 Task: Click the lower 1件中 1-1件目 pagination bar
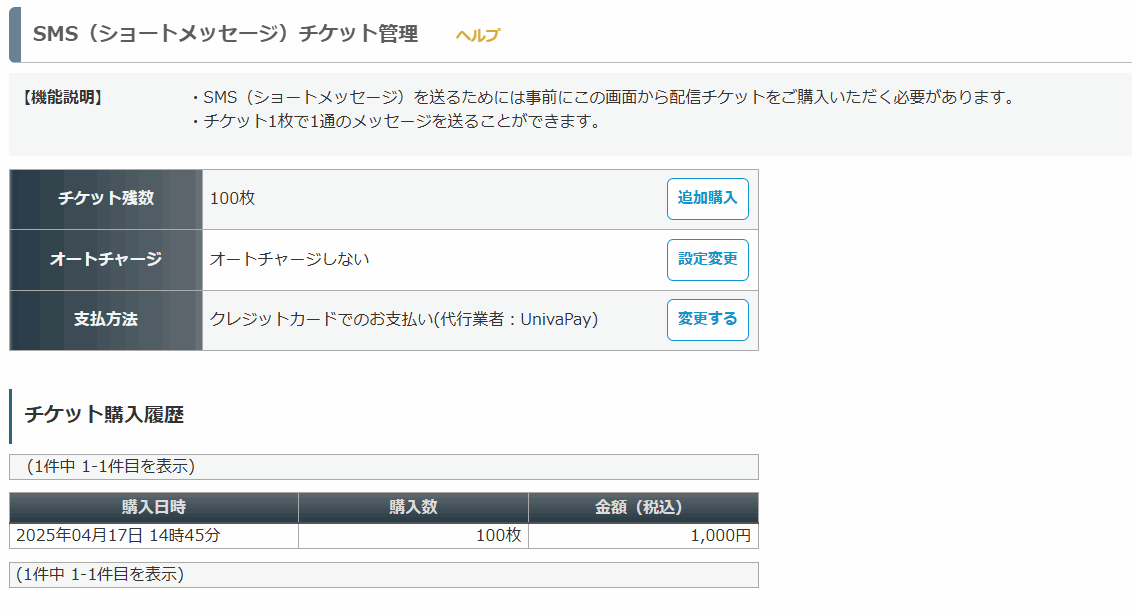coord(383,575)
